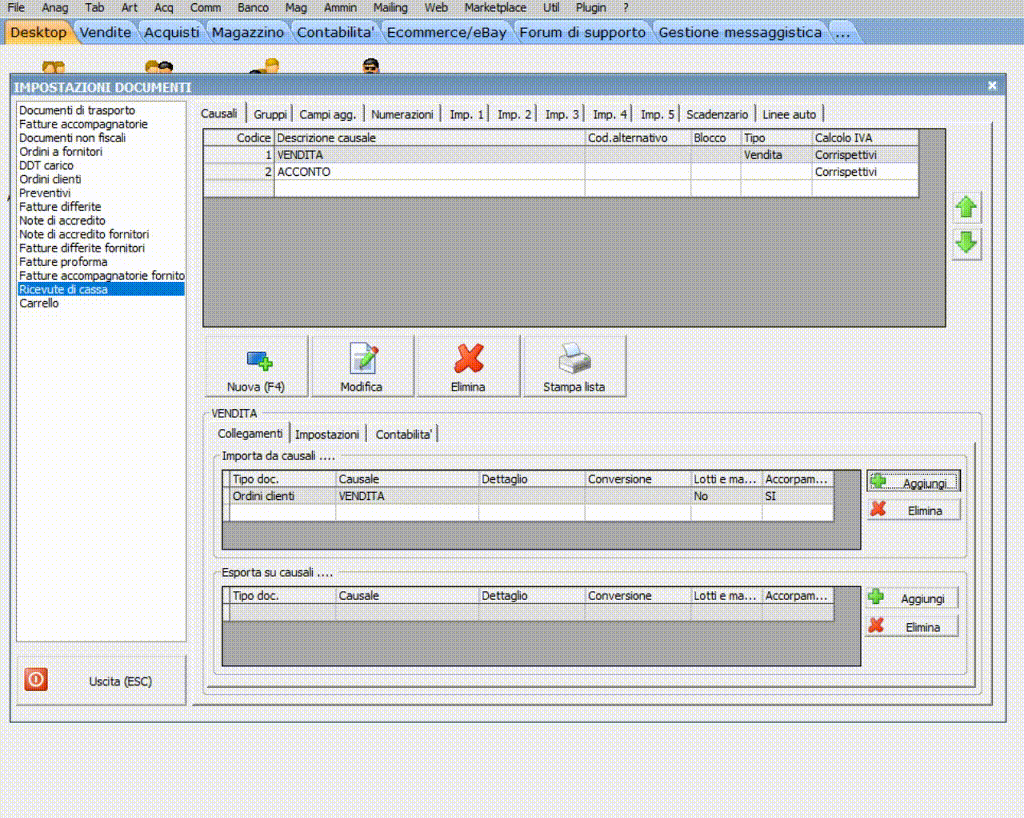Click Elimina in Esporta su causali
The height and width of the screenshot is (818, 1024).
911,626
